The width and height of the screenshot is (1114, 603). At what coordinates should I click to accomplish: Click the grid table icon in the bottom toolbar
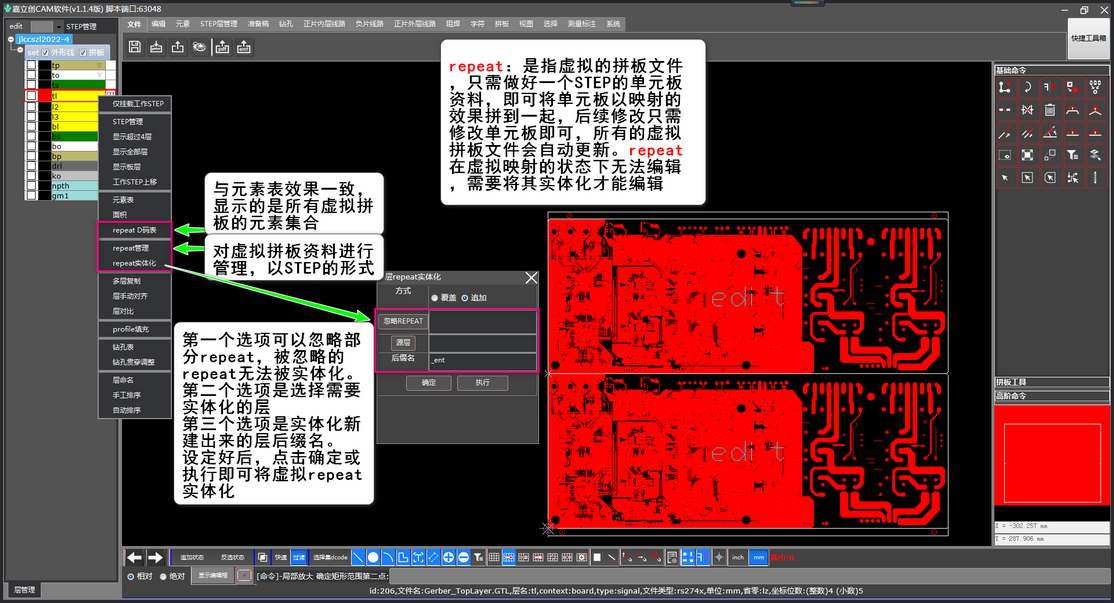point(494,558)
